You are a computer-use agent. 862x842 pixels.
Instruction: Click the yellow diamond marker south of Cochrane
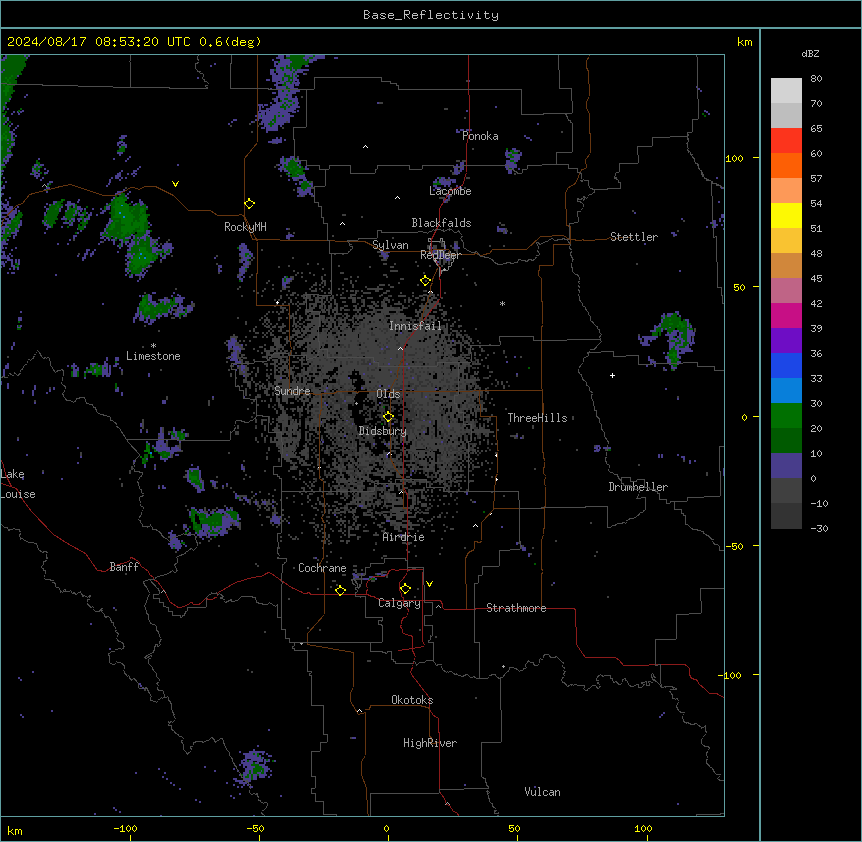click(340, 591)
